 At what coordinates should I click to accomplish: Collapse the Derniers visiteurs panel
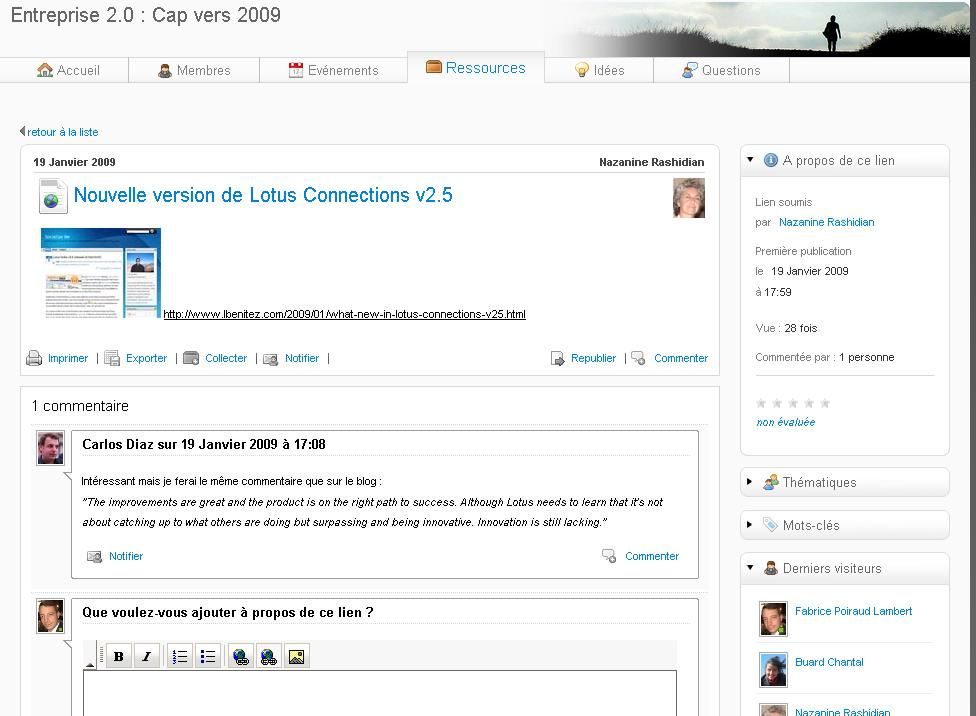(750, 567)
